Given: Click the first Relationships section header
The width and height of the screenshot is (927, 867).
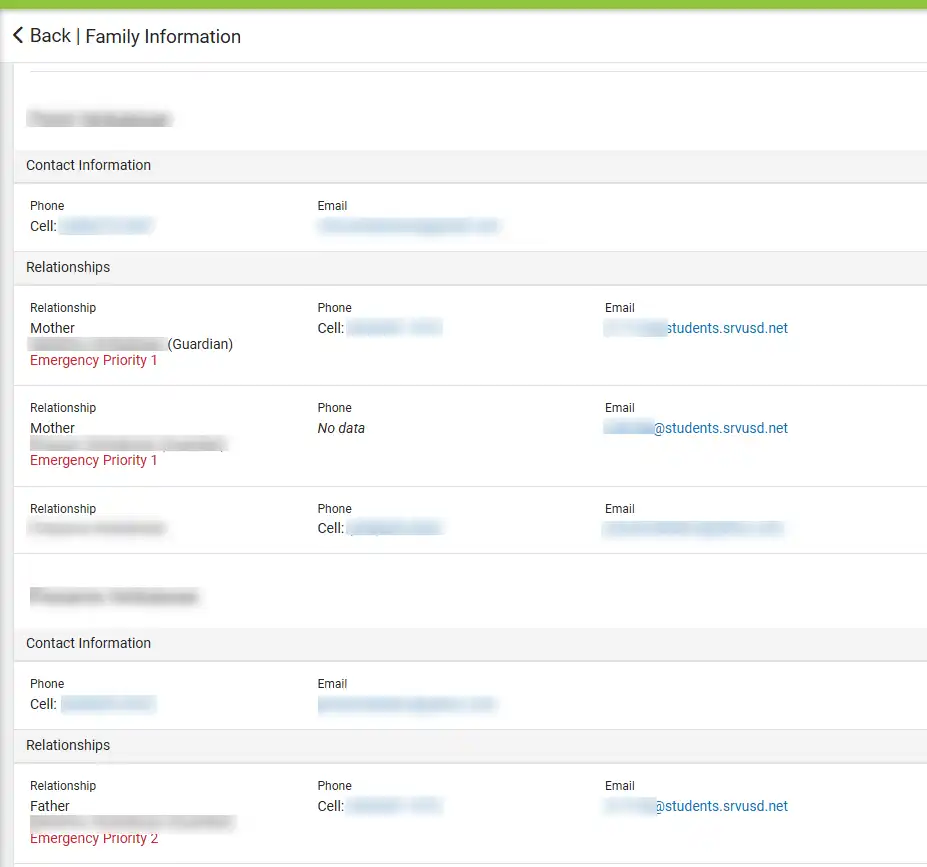Looking at the screenshot, I should [x=68, y=267].
